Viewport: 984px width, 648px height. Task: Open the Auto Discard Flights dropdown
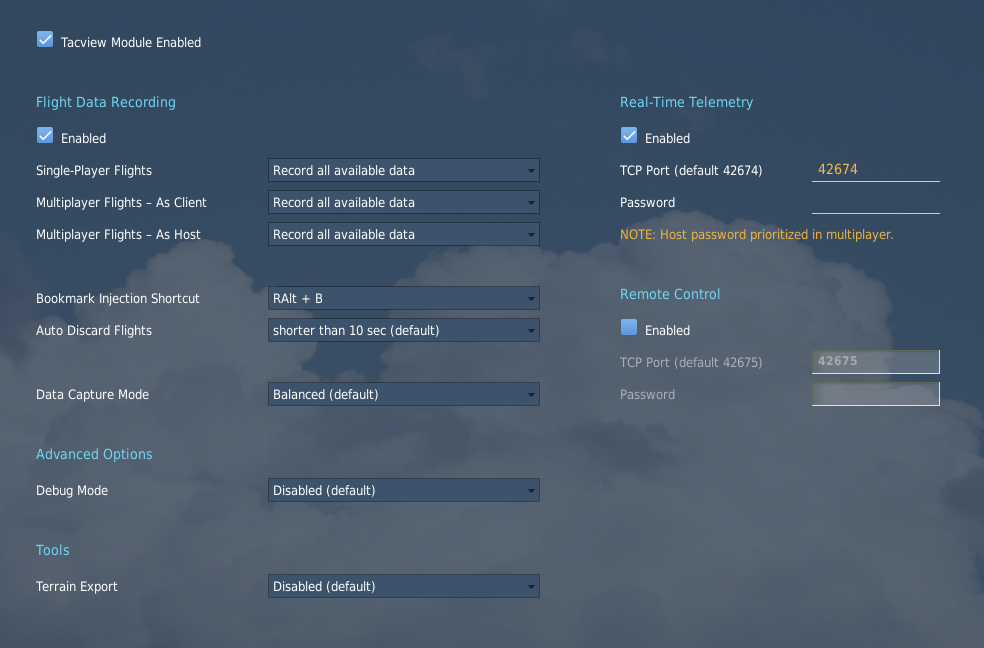[x=404, y=331]
